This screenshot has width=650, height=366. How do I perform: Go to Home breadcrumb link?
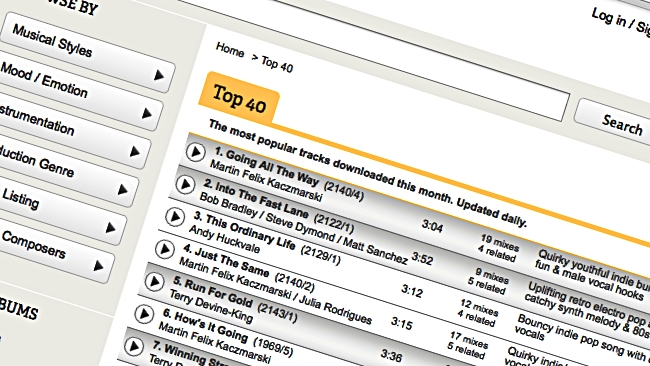pyautogui.click(x=230, y=50)
